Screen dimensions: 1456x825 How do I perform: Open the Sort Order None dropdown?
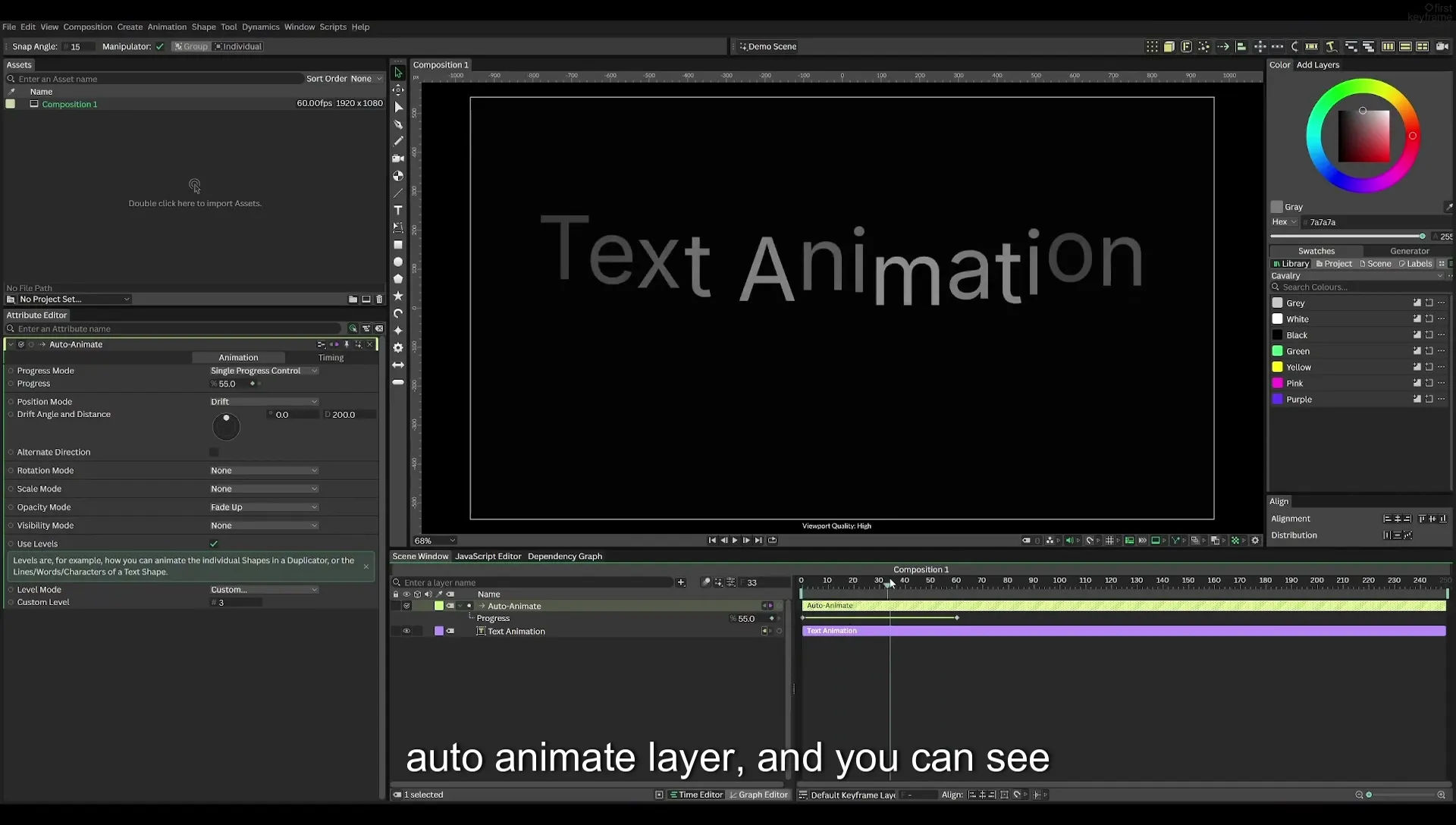(366, 79)
